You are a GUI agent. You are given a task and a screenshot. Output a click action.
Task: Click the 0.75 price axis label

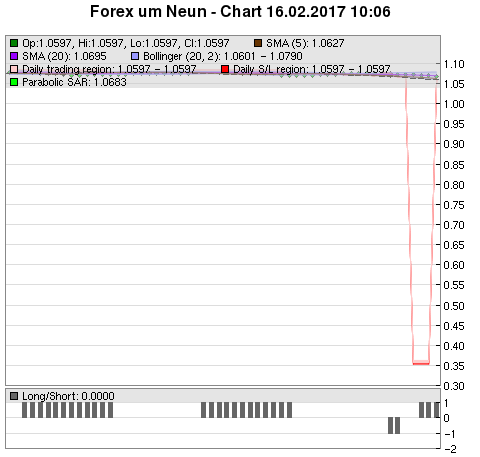tap(454, 205)
